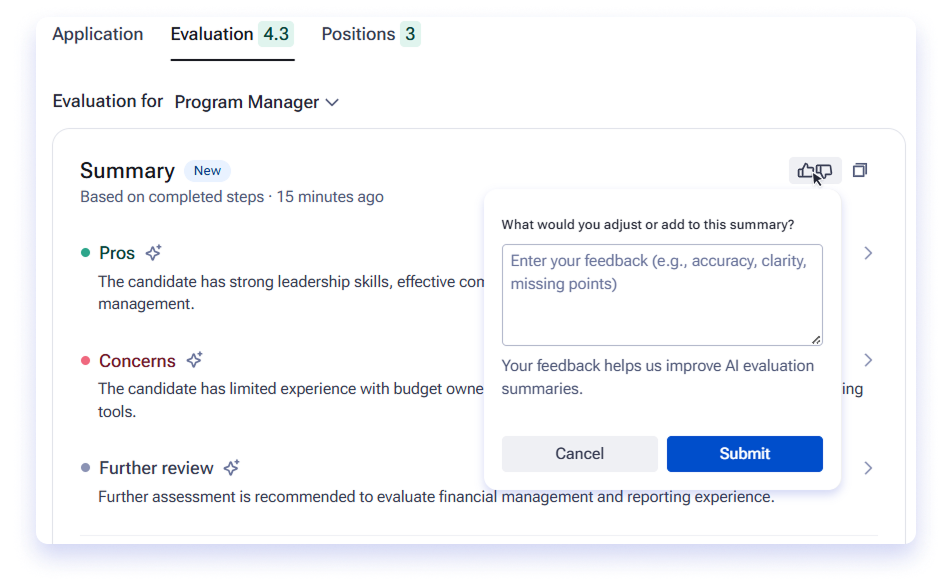
Task: Expand the Further review section chevron
Action: (868, 468)
